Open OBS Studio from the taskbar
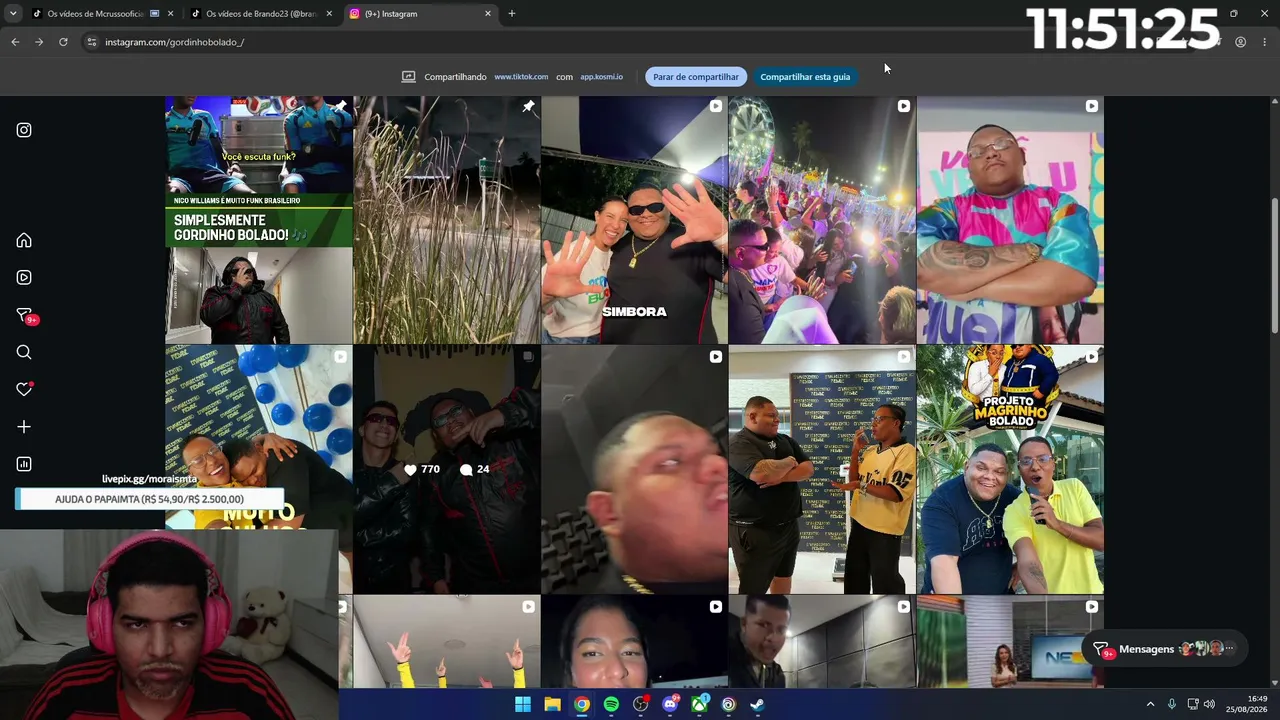This screenshot has height=720, width=1280. 641,704
